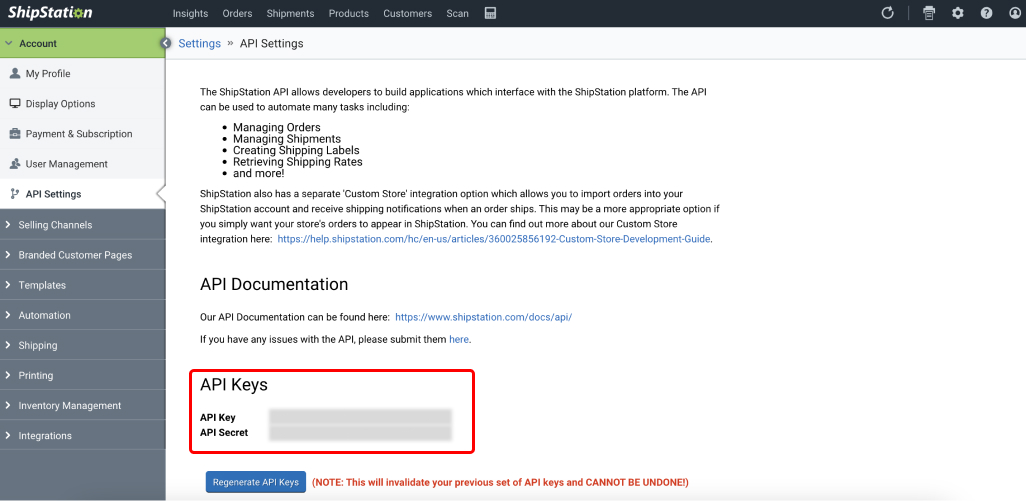Collapse the sidebar with the arrow button
Viewport: 1026px width, 501px height.
pyautogui.click(x=166, y=43)
